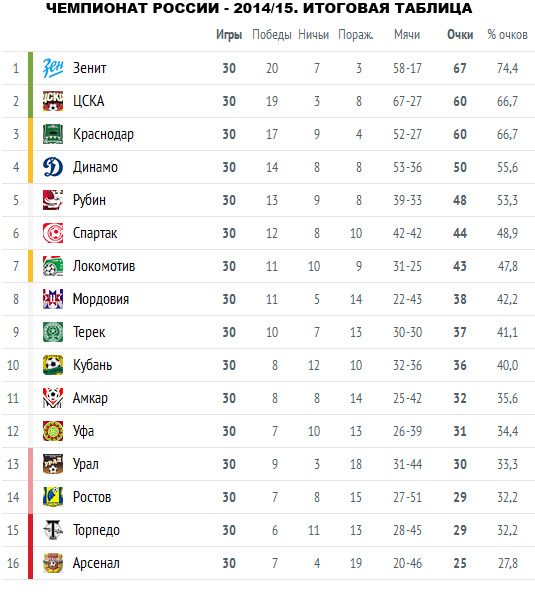The image size is (535, 592).
Task: Select the % очков column header
Action: [x=507, y=34]
